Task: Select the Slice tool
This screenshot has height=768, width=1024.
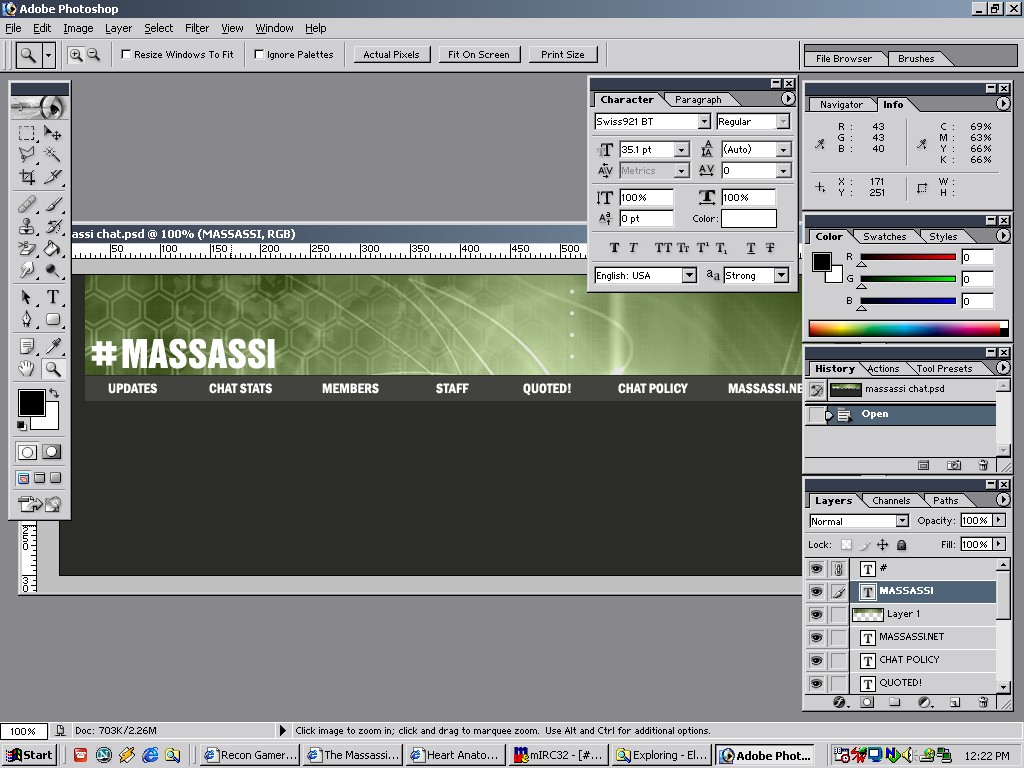Action: (52, 176)
